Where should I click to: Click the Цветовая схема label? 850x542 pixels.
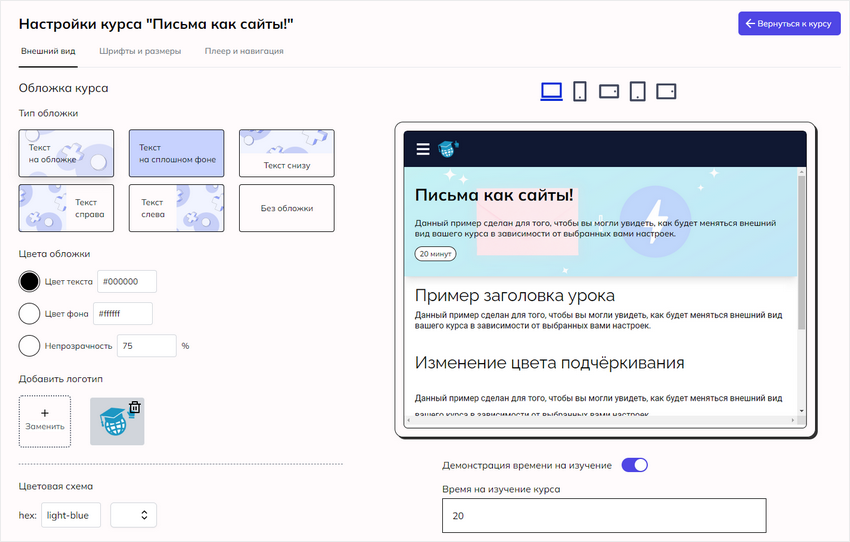56,486
